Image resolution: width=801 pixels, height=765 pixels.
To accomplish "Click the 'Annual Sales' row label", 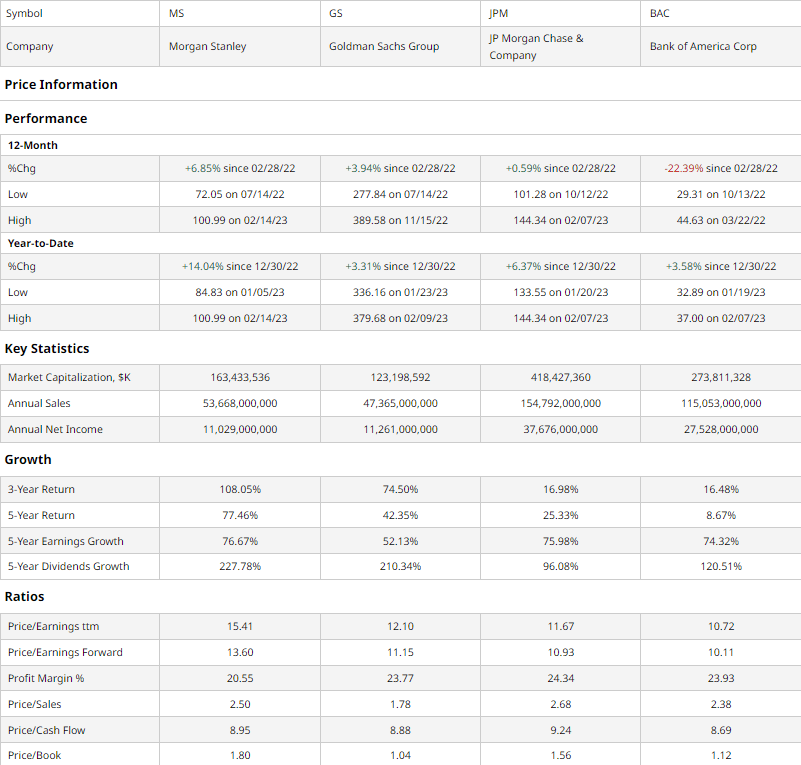I will click(x=39, y=404).
